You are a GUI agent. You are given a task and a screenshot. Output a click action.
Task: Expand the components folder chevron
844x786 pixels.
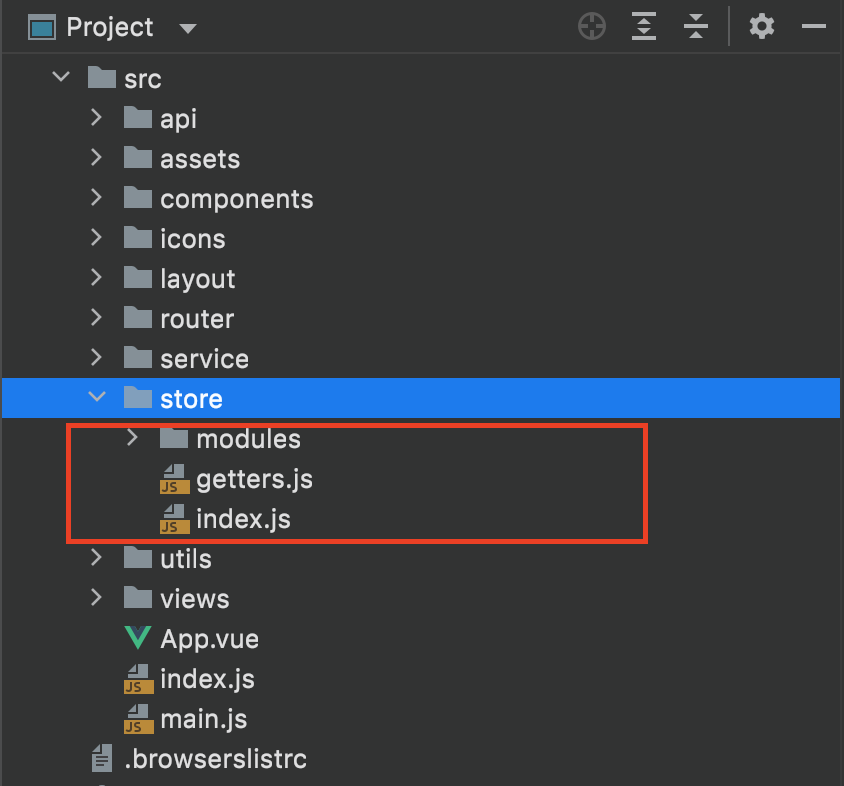tap(97, 198)
